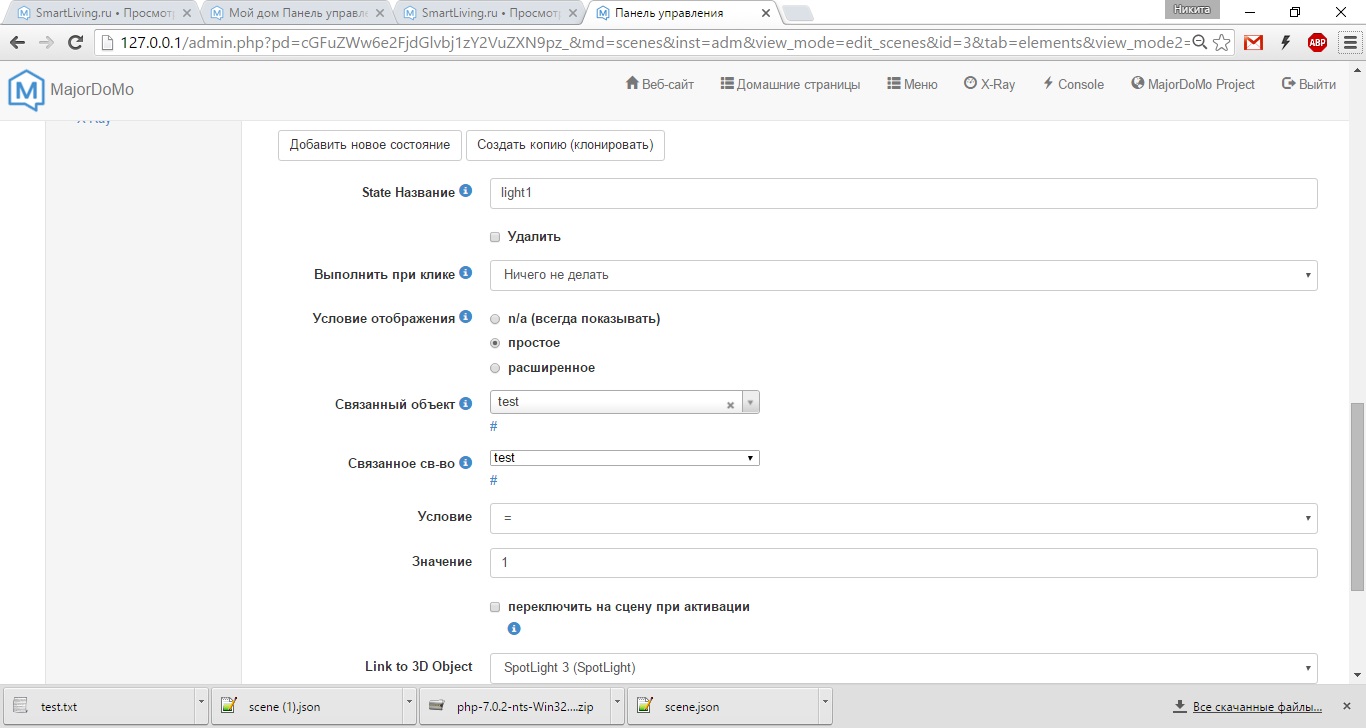Click Создать копию (клонировать) button
The width and height of the screenshot is (1366, 728).
pyautogui.click(x=565, y=145)
